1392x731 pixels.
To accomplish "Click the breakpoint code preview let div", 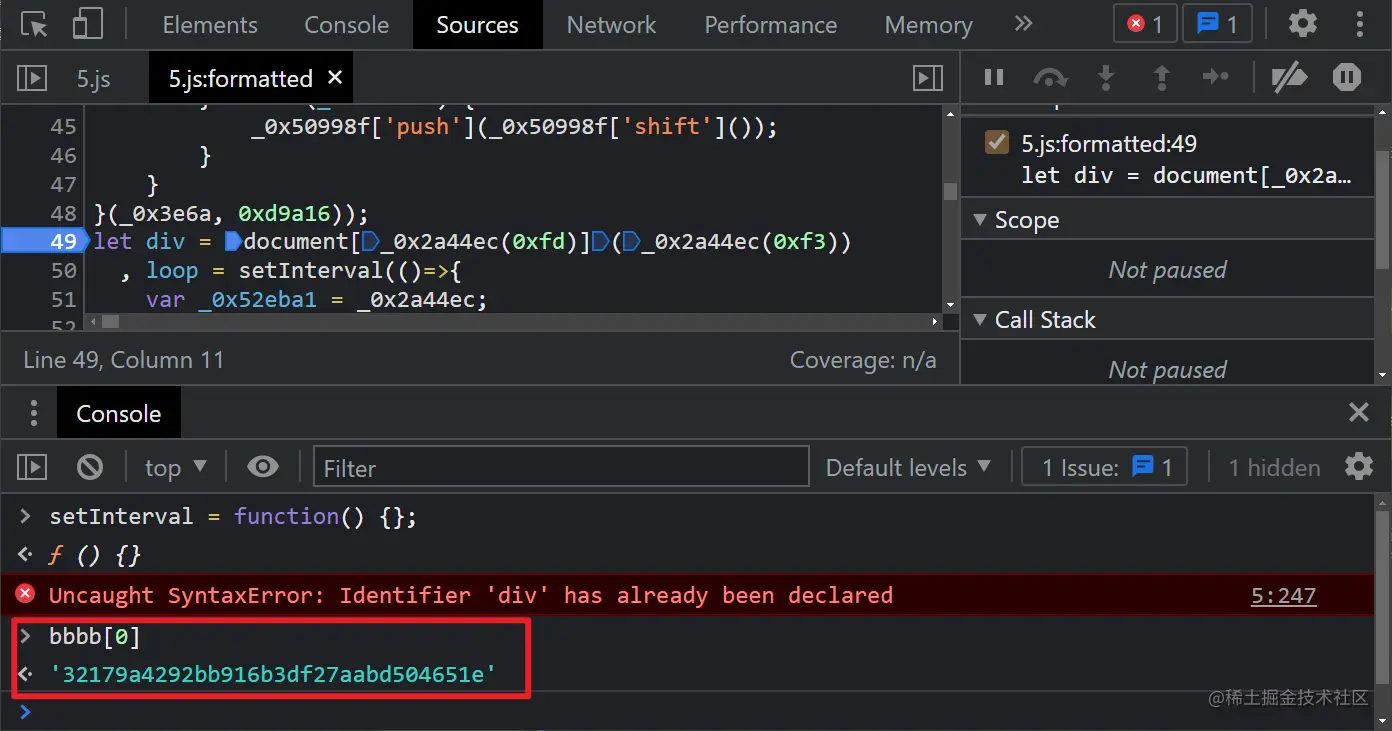I will (1186, 176).
